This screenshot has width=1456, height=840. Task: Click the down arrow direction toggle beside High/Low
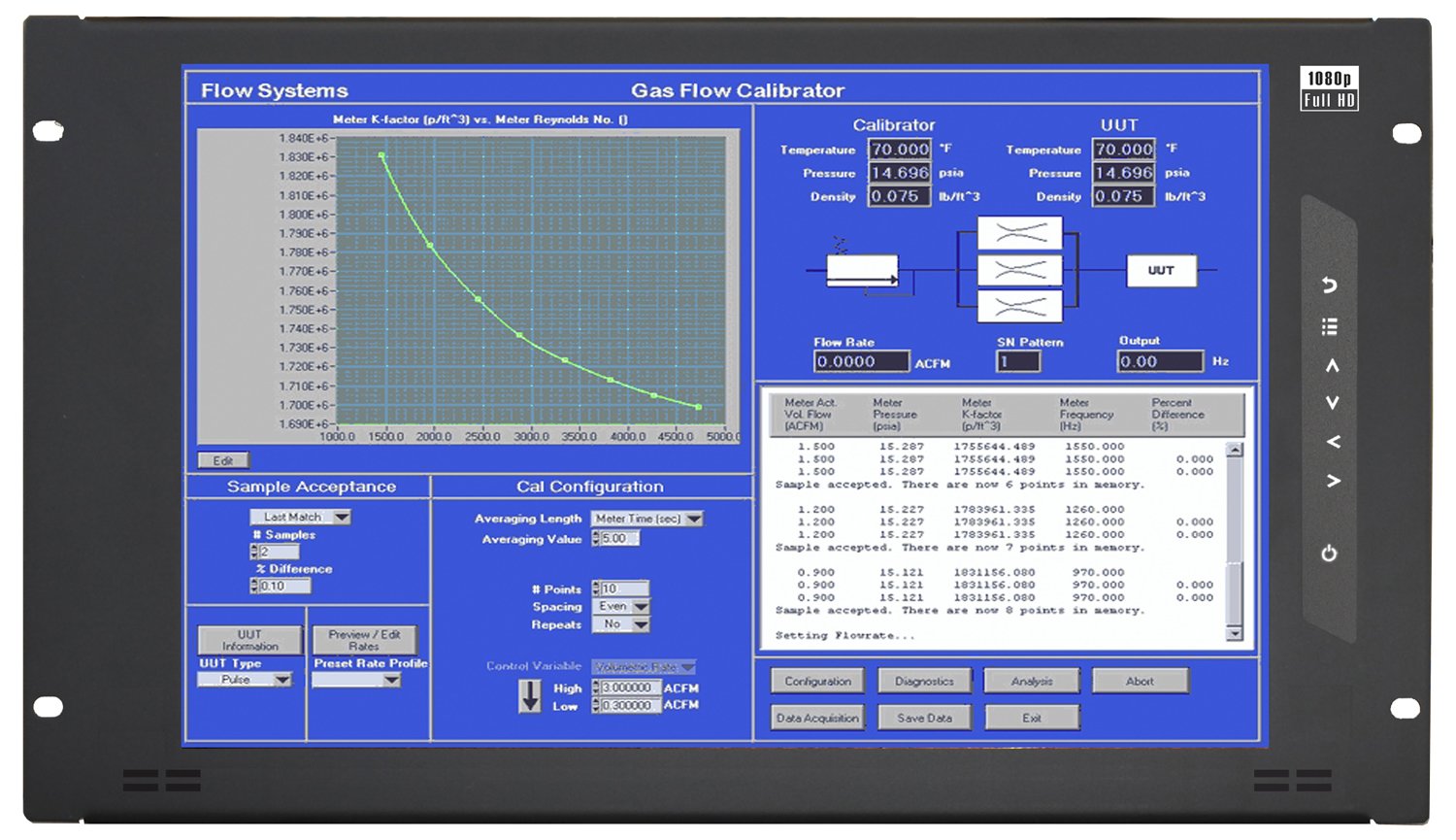pos(530,696)
